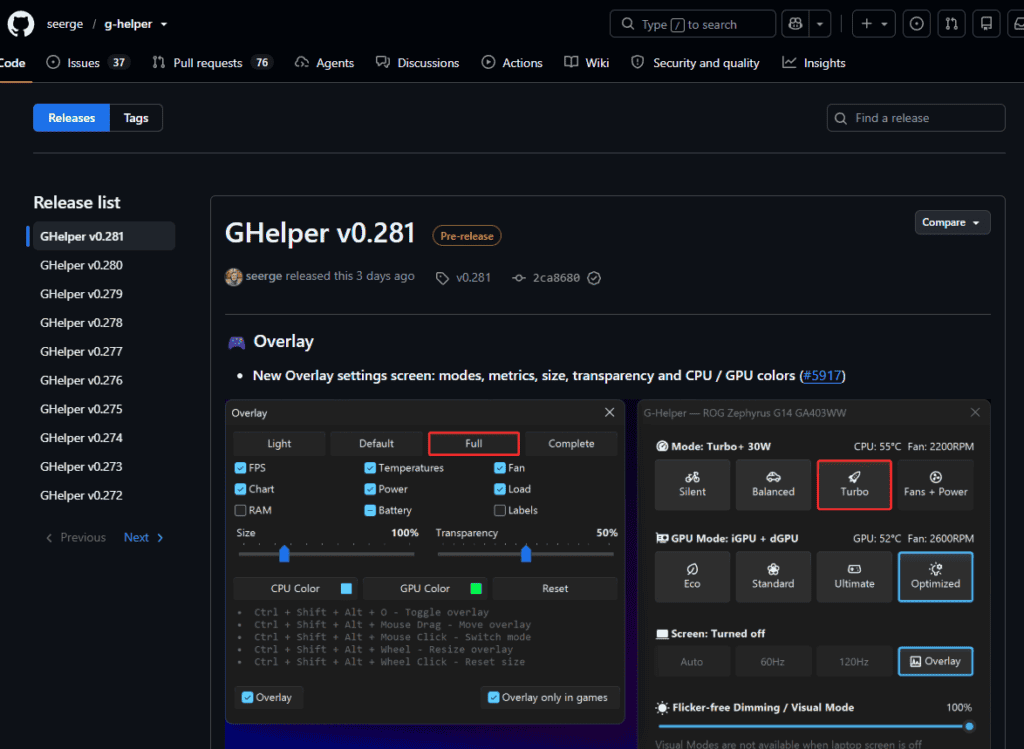
Task: Open the Compare dropdown
Action: click(x=952, y=223)
